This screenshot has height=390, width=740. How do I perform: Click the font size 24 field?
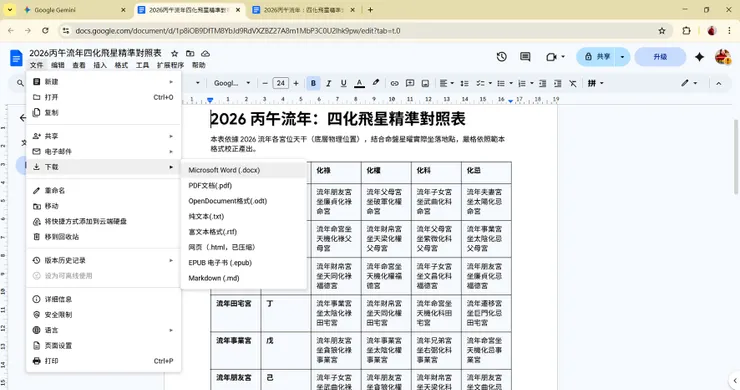tap(280, 83)
